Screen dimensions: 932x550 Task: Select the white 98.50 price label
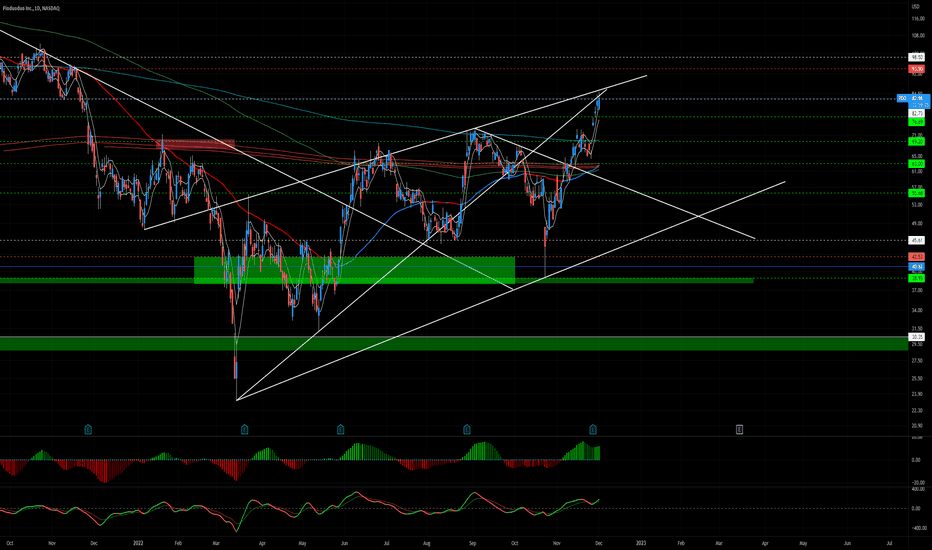tap(917, 58)
